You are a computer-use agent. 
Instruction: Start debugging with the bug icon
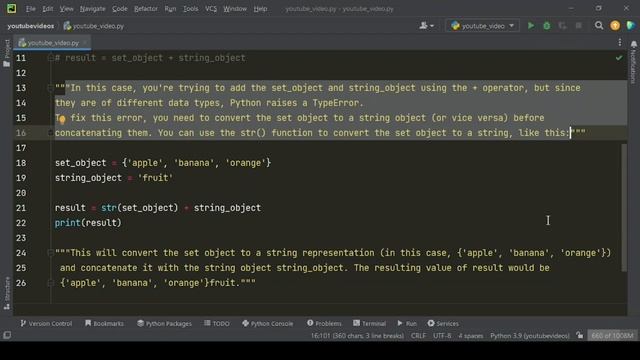tap(547, 26)
